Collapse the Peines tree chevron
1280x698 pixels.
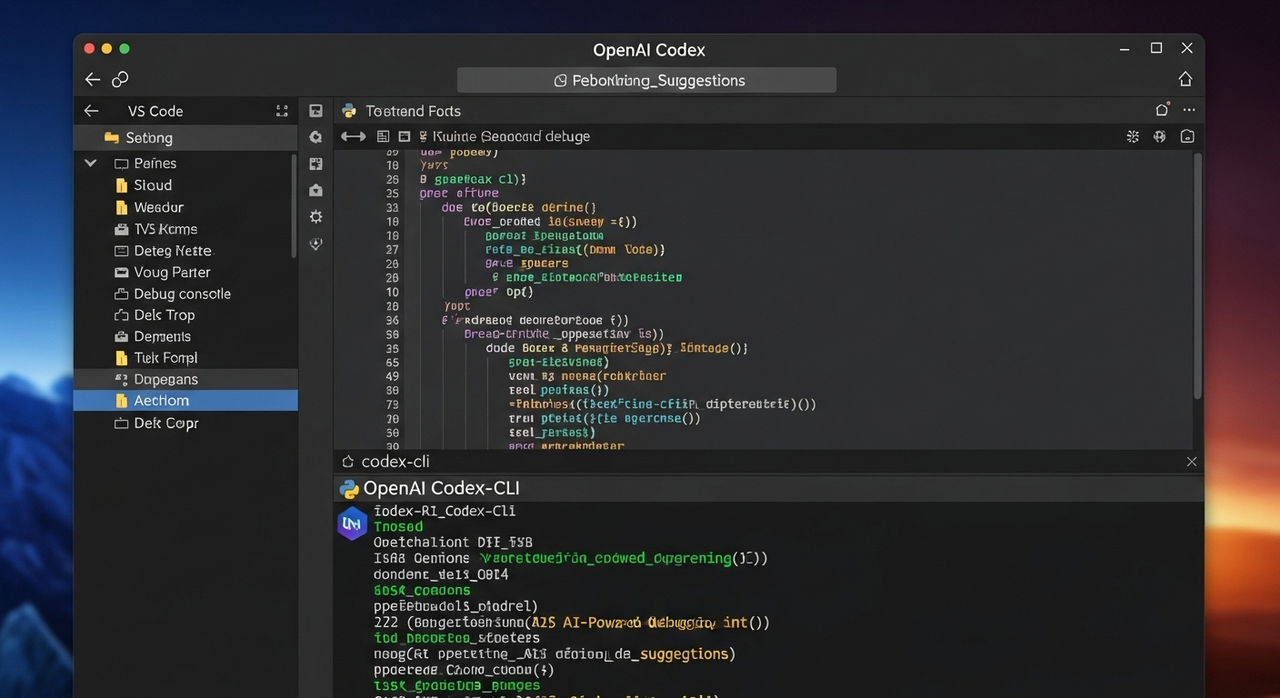(x=91, y=163)
